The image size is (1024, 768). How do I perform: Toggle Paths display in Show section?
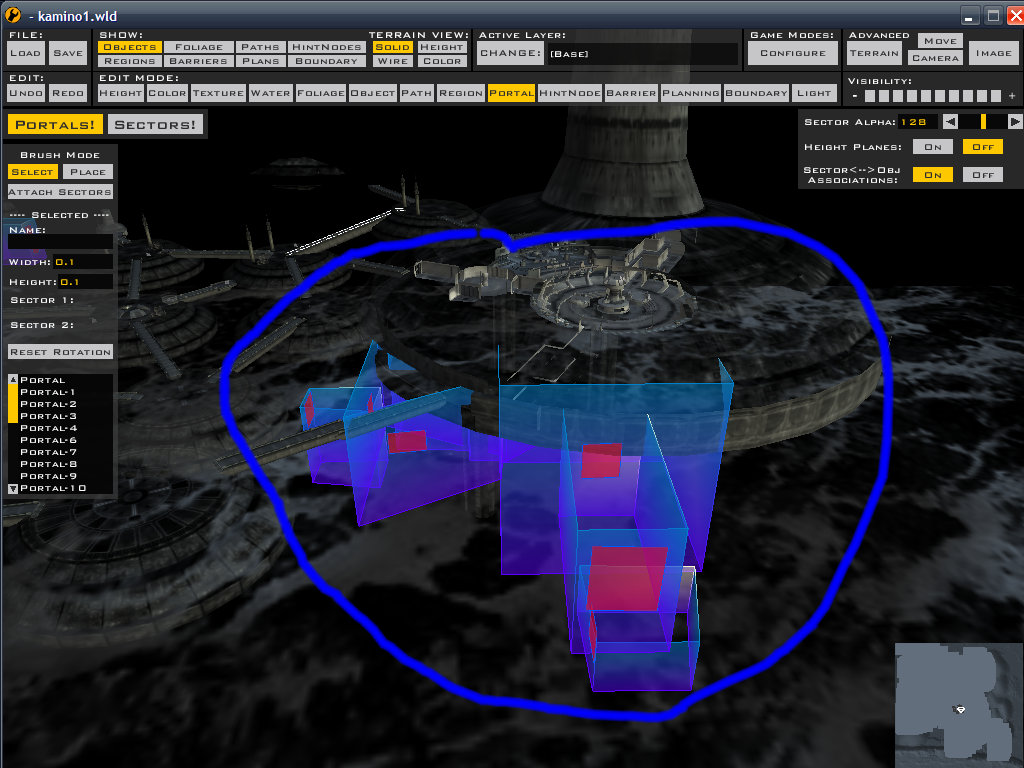260,47
